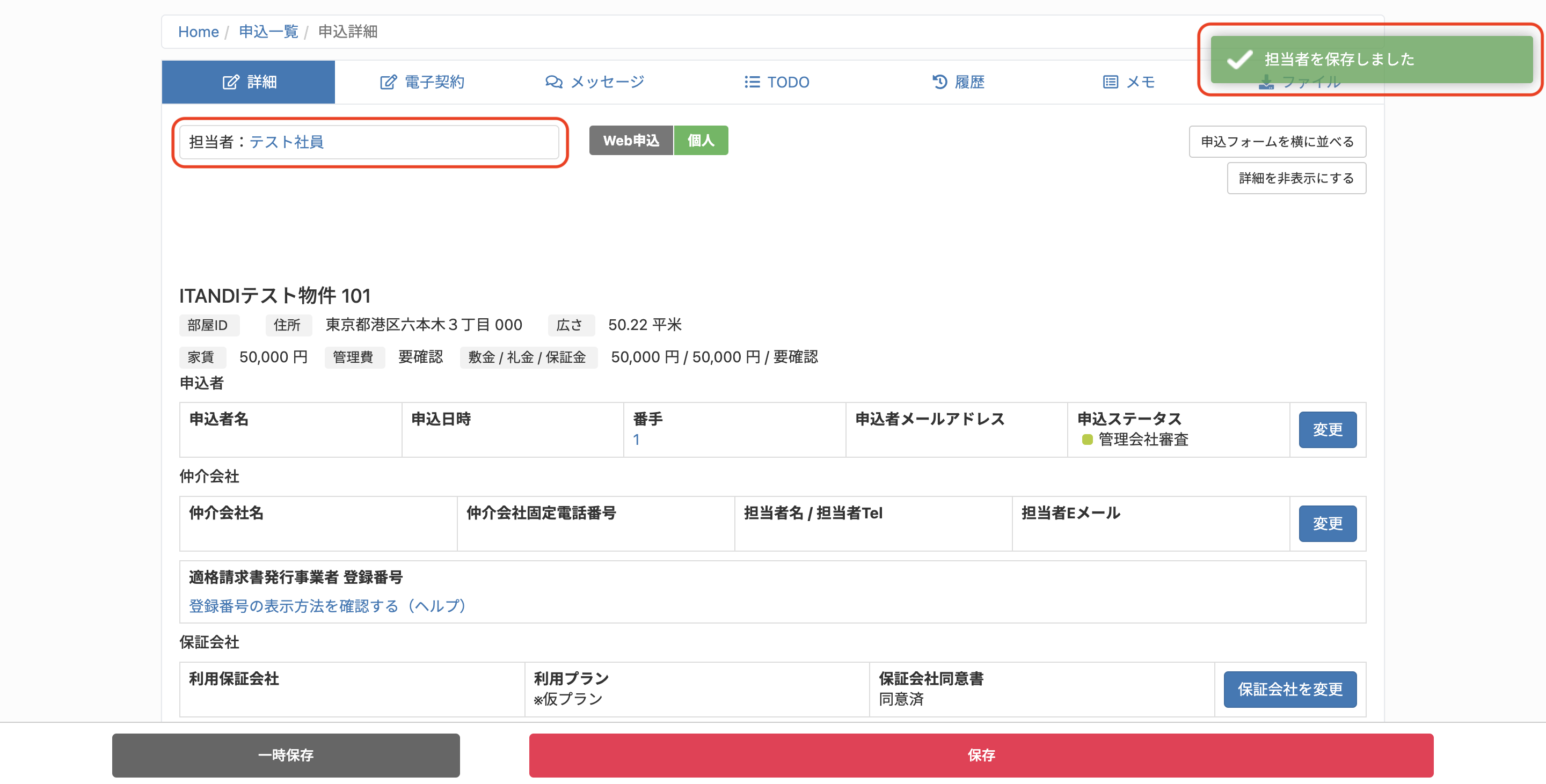The image size is (1546, 784).
Task: Click the 申込詳細 breadcrumb text
Action: pyautogui.click(x=347, y=32)
